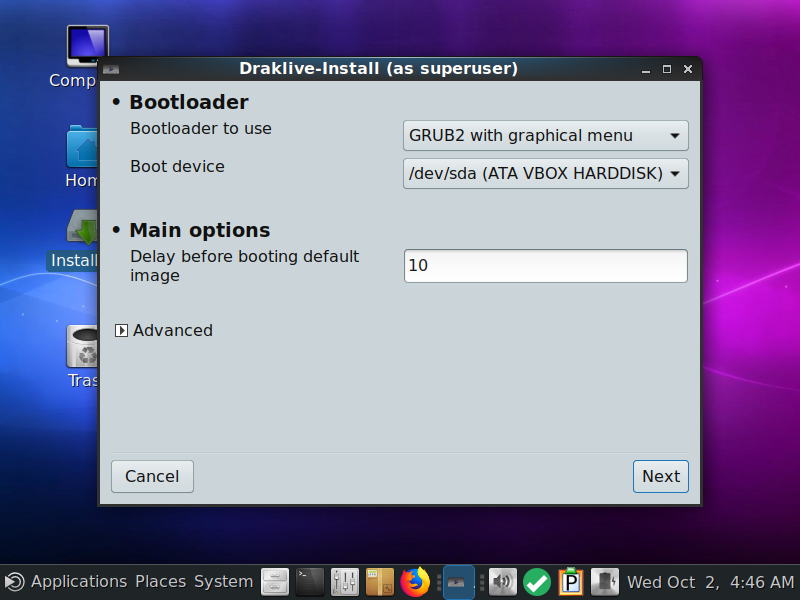Open the software package manager icon
The image size is (800, 600).
click(380, 582)
